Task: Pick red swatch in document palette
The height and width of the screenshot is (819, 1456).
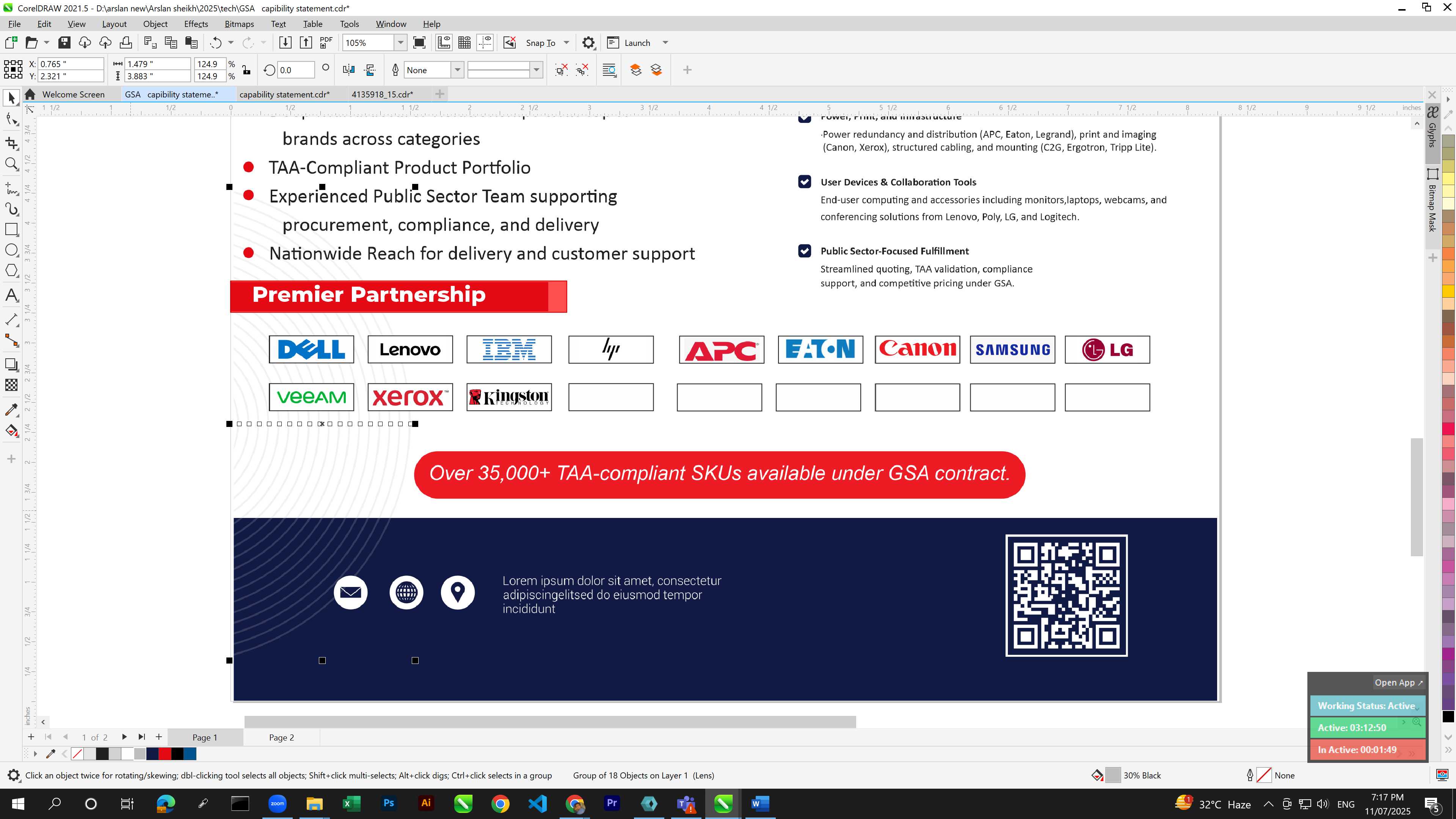Action: click(x=165, y=753)
